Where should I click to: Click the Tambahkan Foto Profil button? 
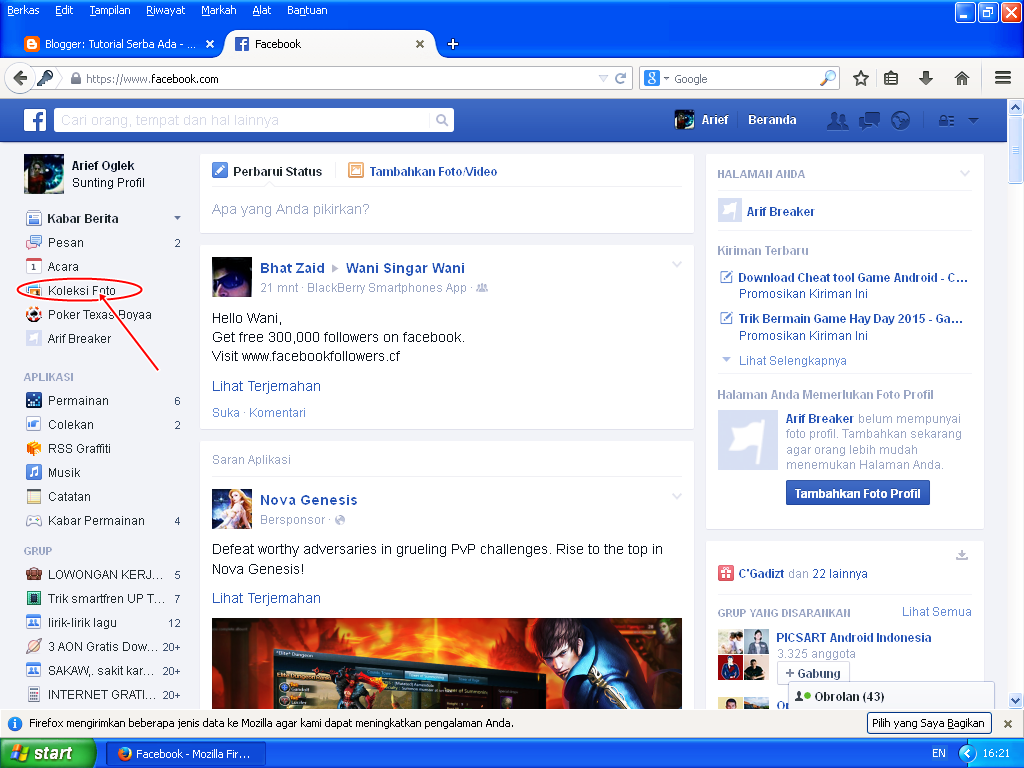click(x=857, y=493)
